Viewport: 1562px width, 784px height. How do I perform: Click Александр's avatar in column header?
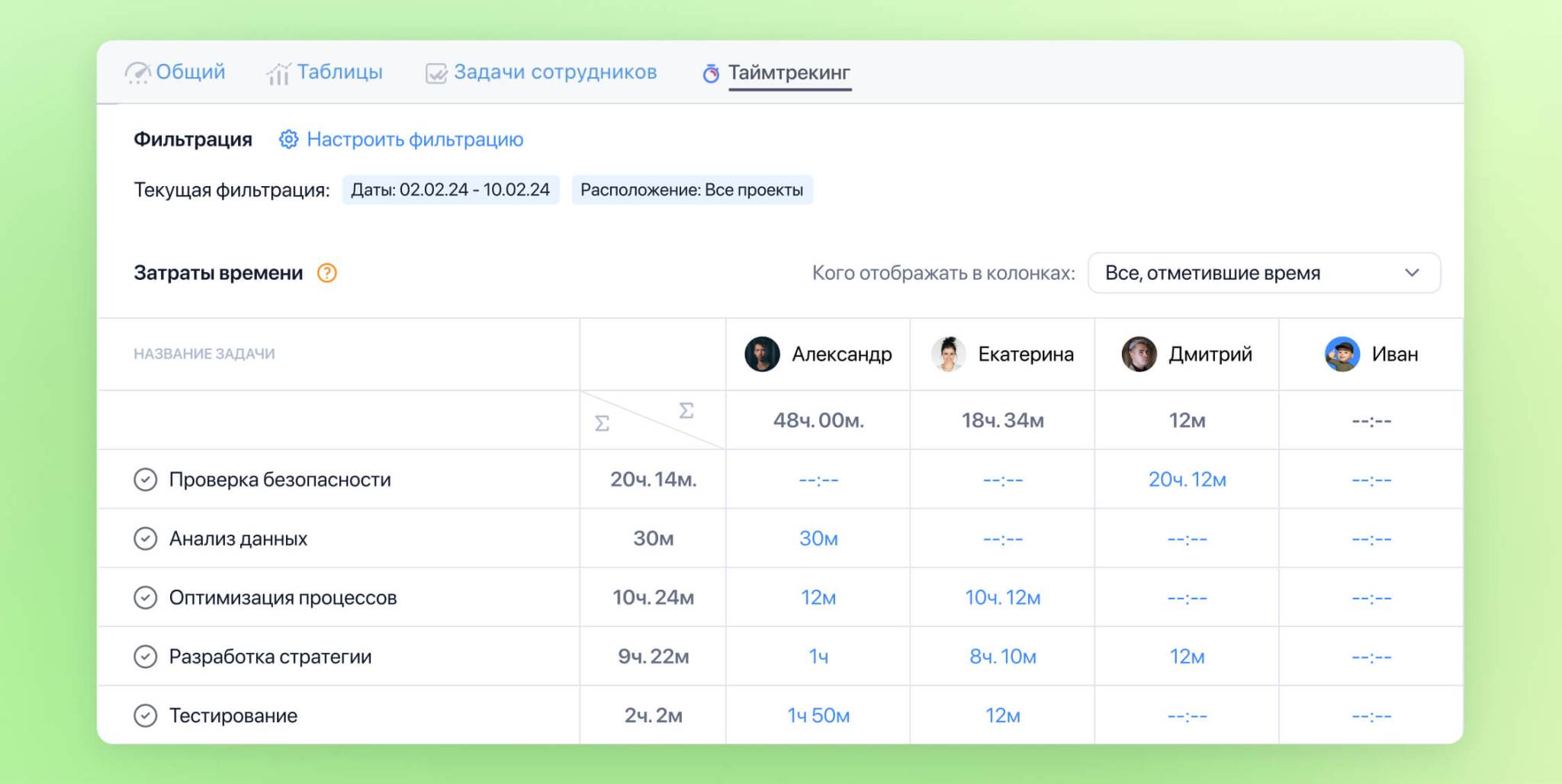click(x=762, y=355)
